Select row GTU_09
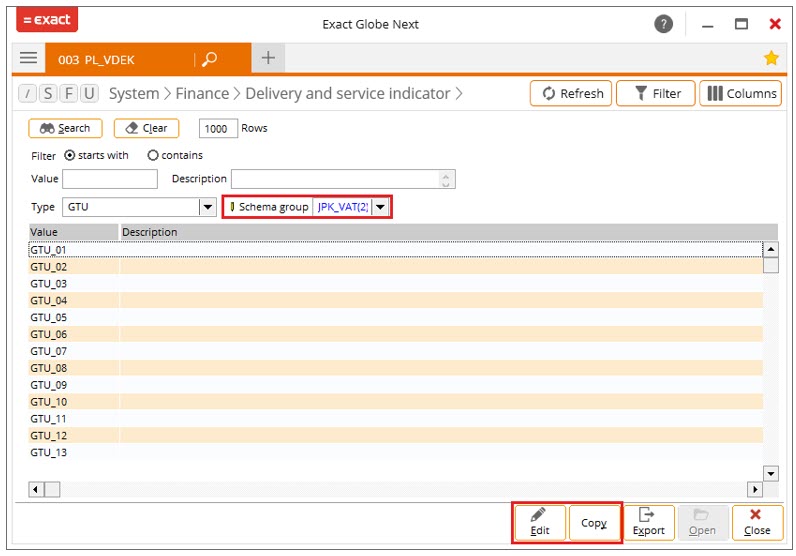This screenshot has width=796, height=556. [x=395, y=385]
